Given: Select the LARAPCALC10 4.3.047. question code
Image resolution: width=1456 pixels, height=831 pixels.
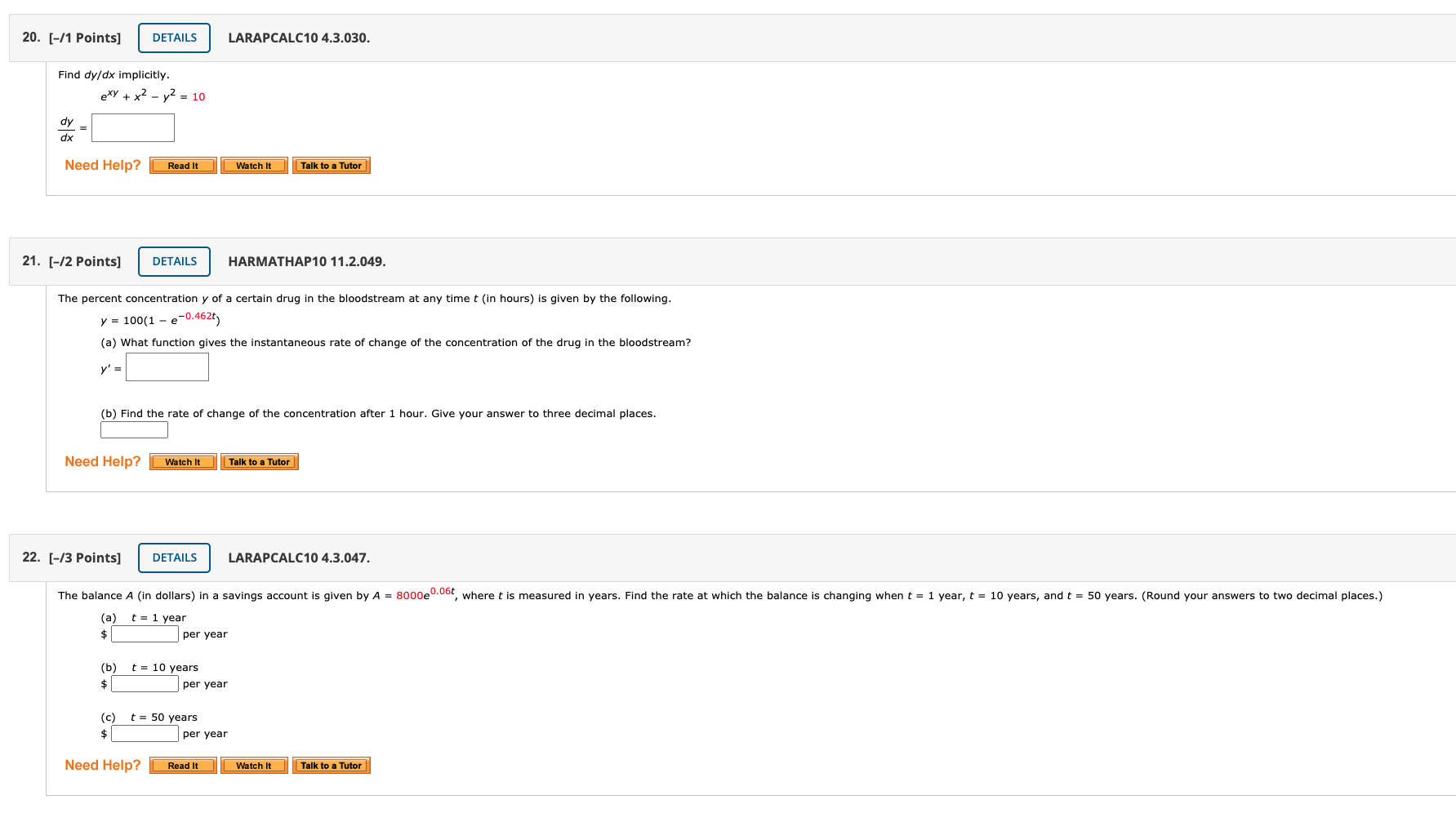Looking at the screenshot, I should [299, 558].
